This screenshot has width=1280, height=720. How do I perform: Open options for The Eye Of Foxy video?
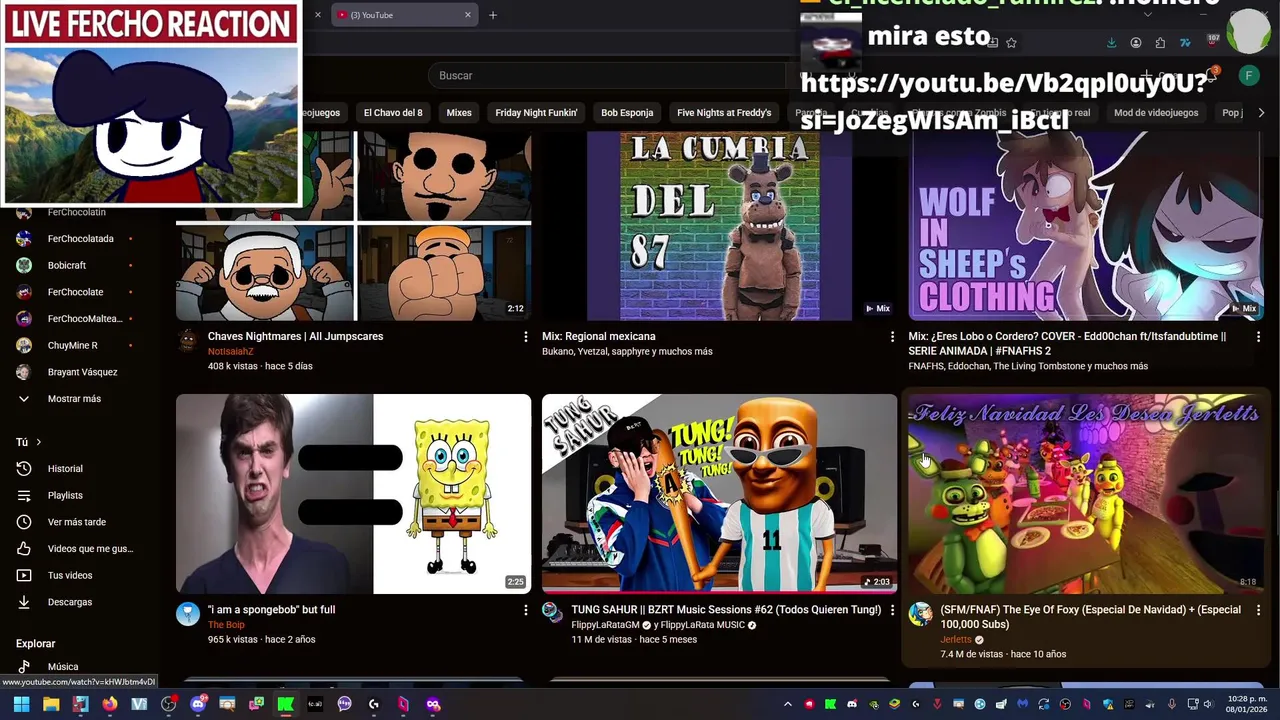coord(1258,610)
